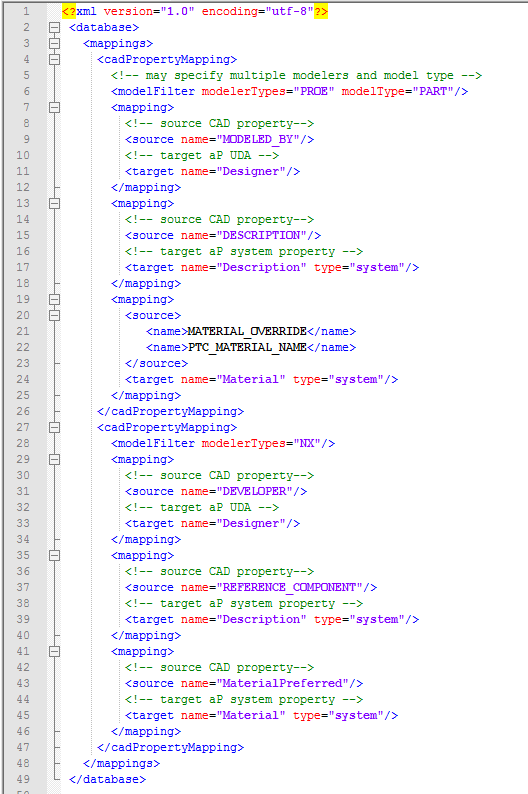Collapse the mapping fold on line 7

[54, 107]
